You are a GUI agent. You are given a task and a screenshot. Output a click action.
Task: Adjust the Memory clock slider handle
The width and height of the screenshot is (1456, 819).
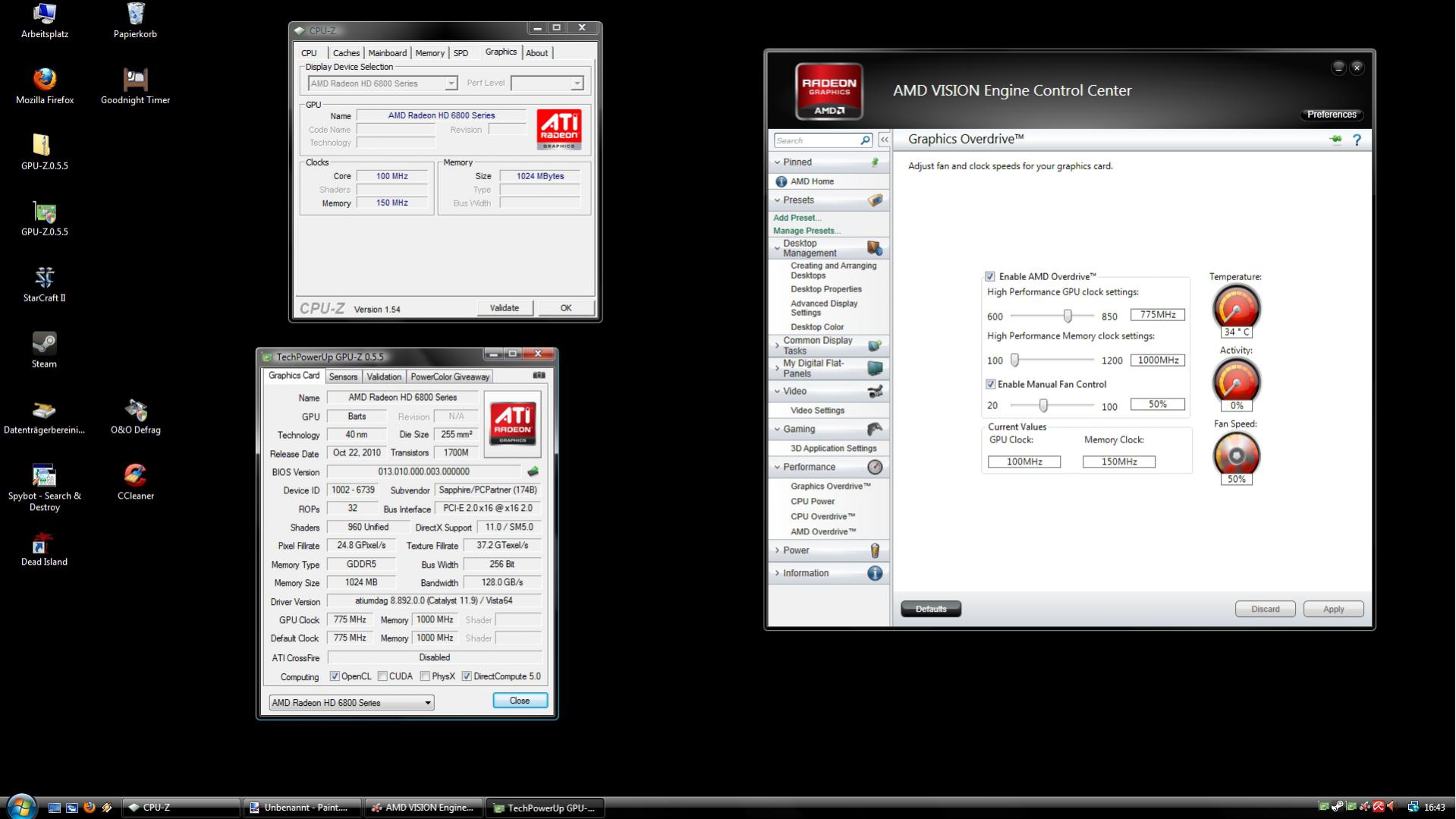[x=1014, y=361]
